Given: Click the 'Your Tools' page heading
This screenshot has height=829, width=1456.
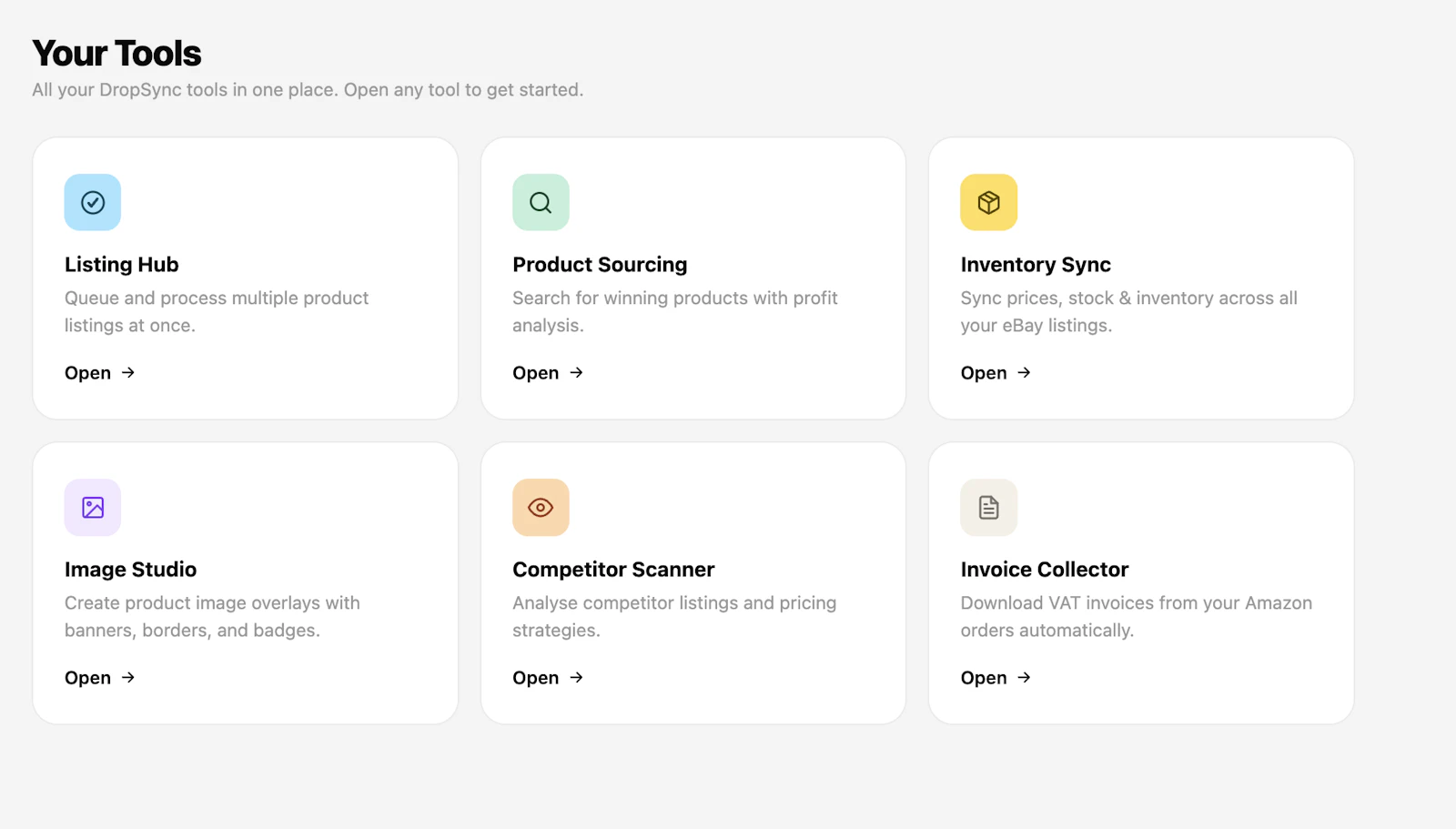Looking at the screenshot, I should coord(116,54).
